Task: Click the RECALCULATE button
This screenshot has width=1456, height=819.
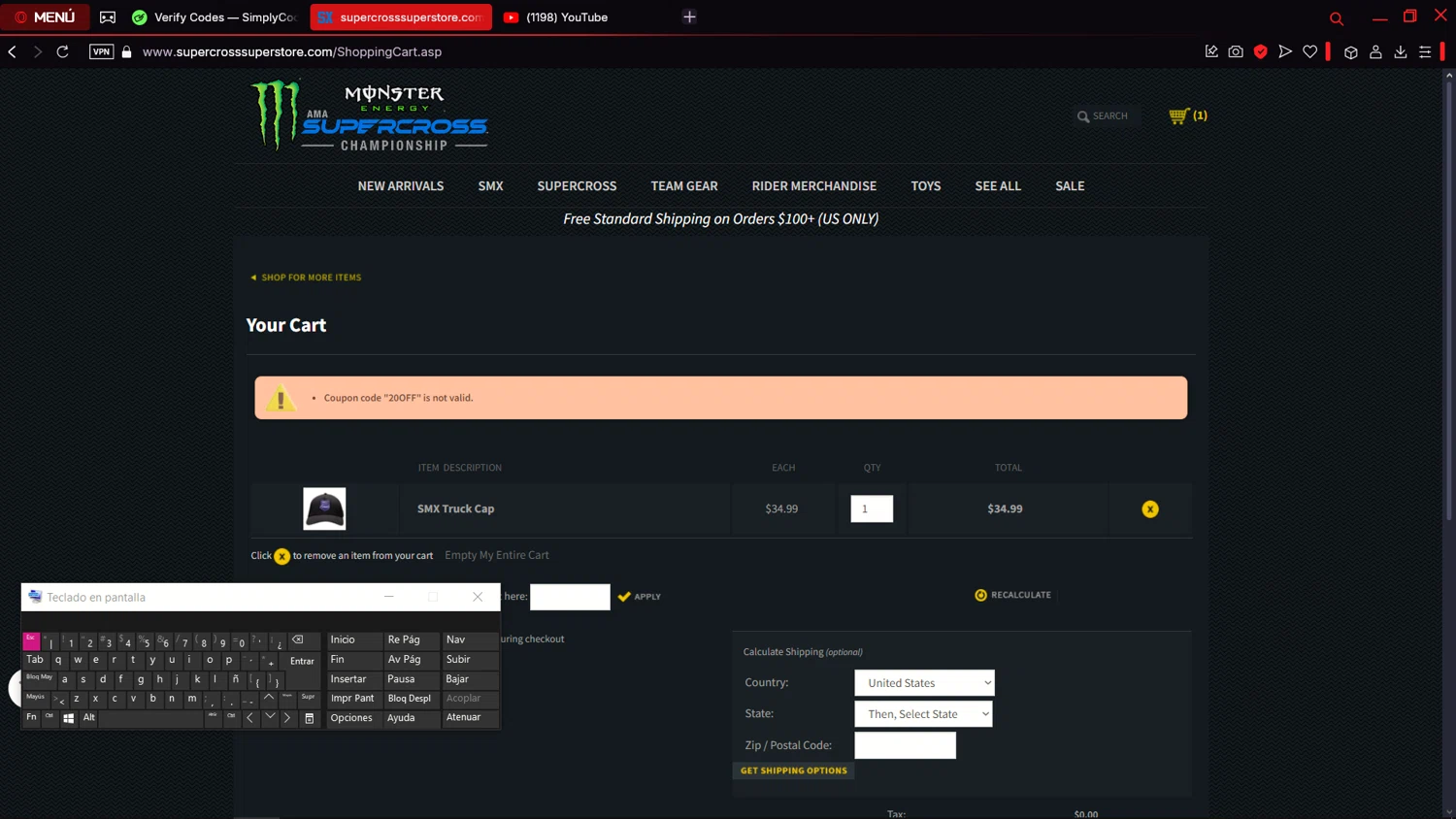Action: pyautogui.click(x=1013, y=595)
